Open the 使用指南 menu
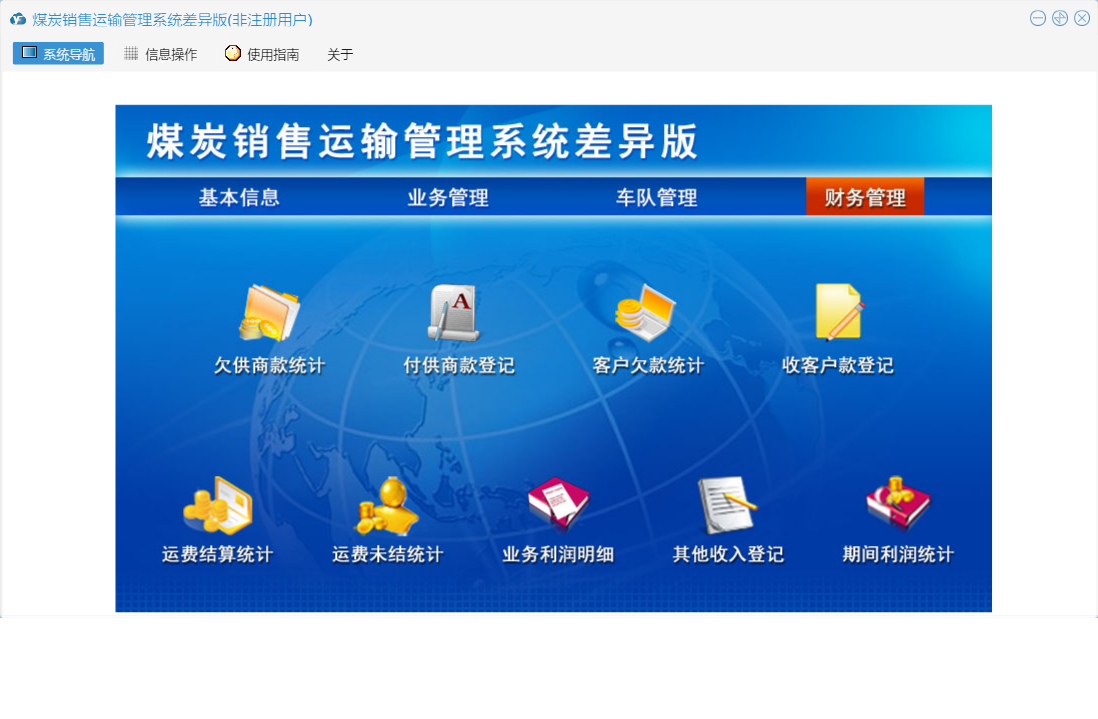This screenshot has height=719, width=1098. (x=262, y=54)
